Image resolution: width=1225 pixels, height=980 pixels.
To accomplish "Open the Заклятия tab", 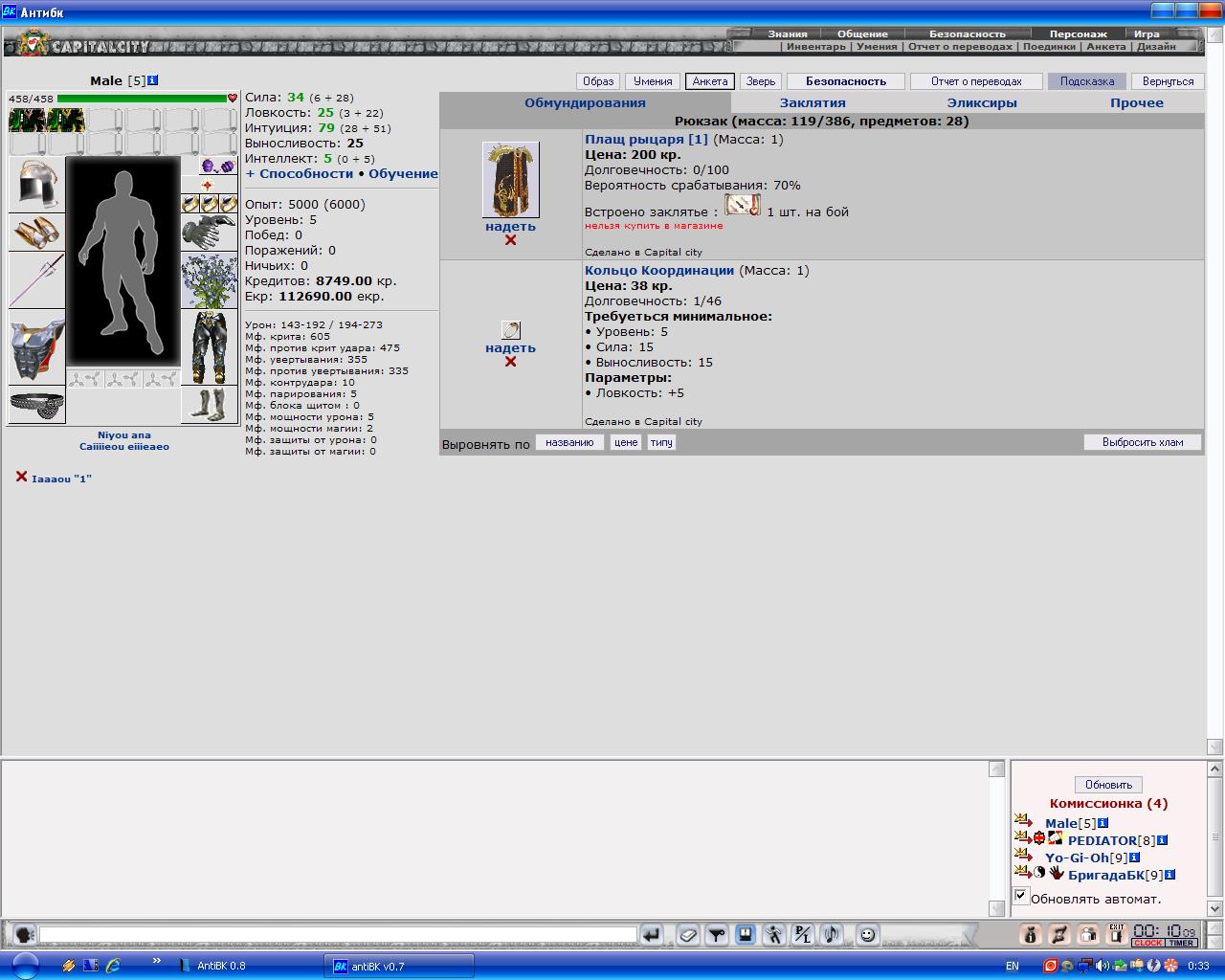I will [x=813, y=102].
